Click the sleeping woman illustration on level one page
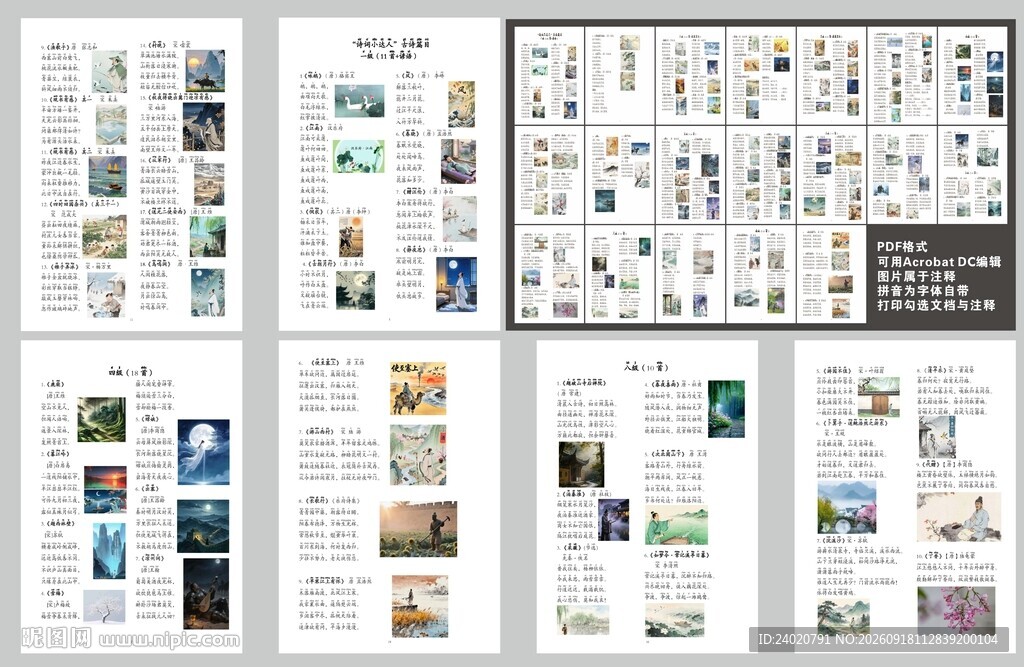Screen dimensions: 1024x667 [x=458, y=161]
